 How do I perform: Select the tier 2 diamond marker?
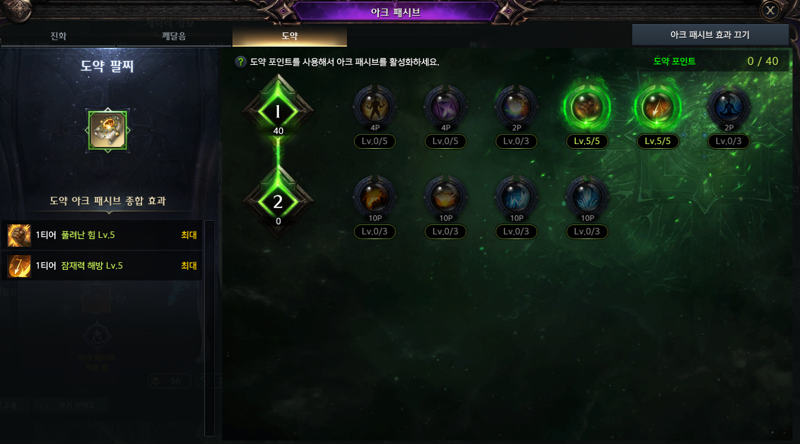(278, 202)
